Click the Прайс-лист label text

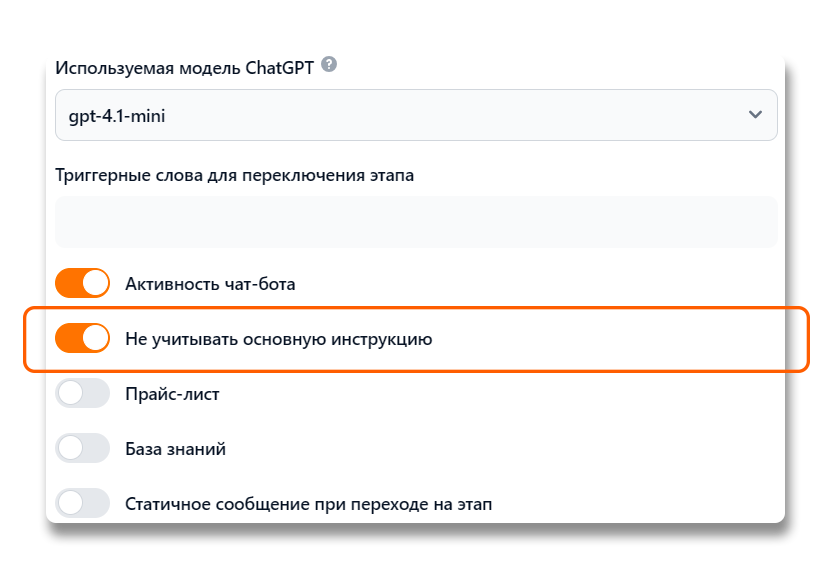coord(172,394)
